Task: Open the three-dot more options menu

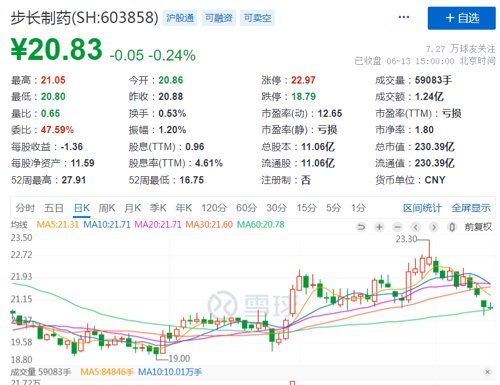Action: 404,17
